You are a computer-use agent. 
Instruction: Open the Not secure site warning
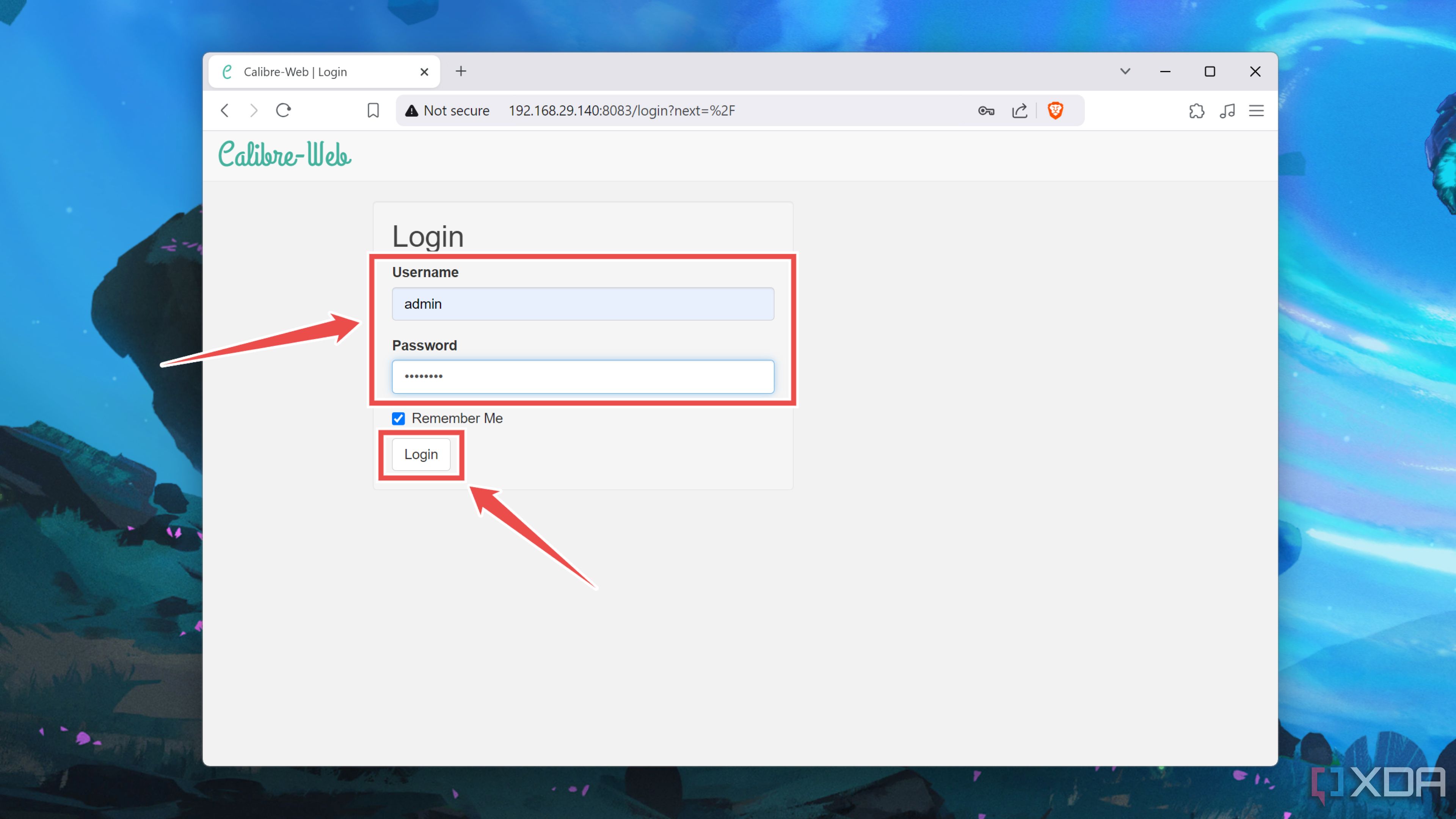[x=447, y=111]
